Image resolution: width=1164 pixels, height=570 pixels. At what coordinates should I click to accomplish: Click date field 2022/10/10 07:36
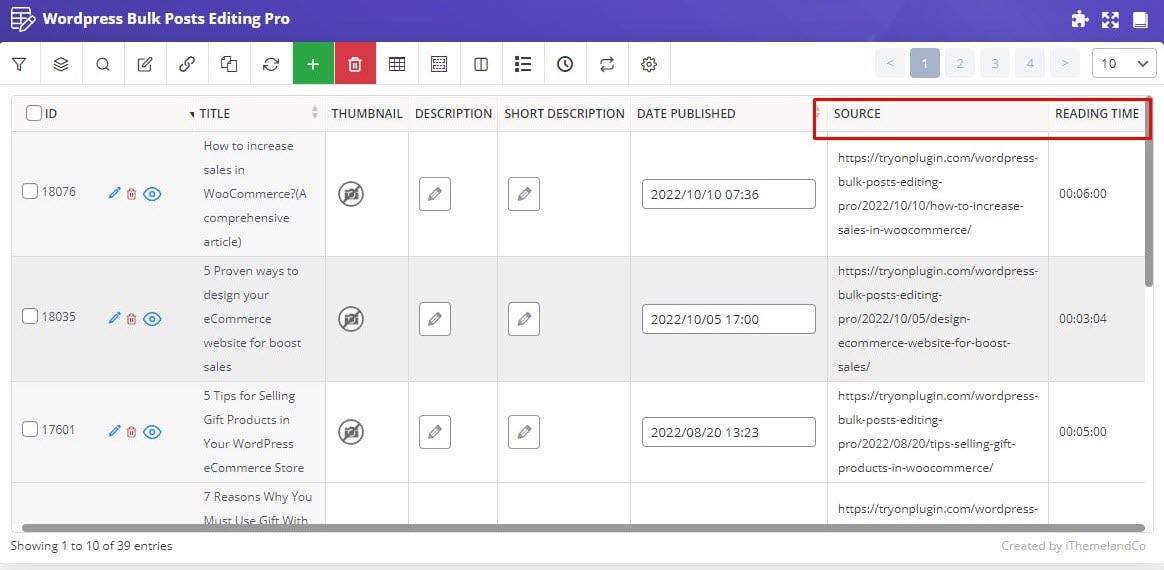pos(729,194)
